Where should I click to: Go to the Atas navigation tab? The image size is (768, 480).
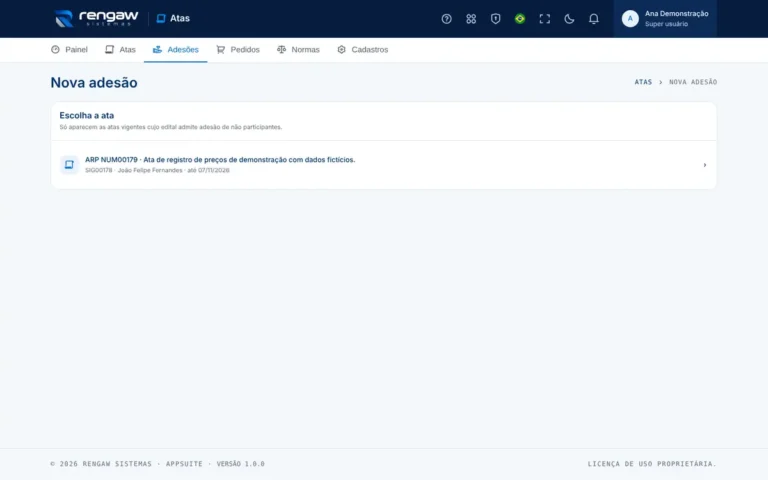click(120, 49)
